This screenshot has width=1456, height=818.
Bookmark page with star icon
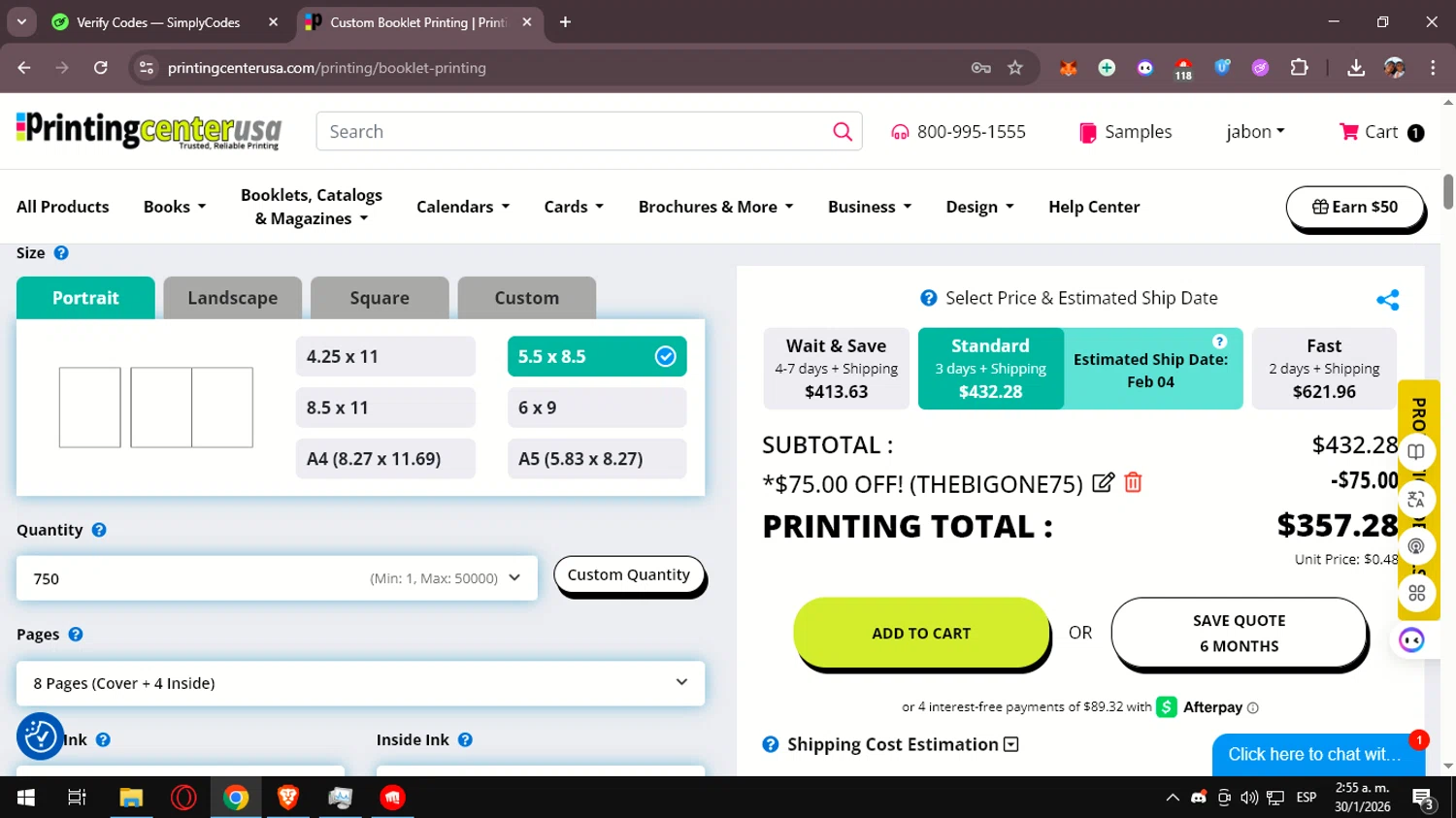click(x=1015, y=68)
